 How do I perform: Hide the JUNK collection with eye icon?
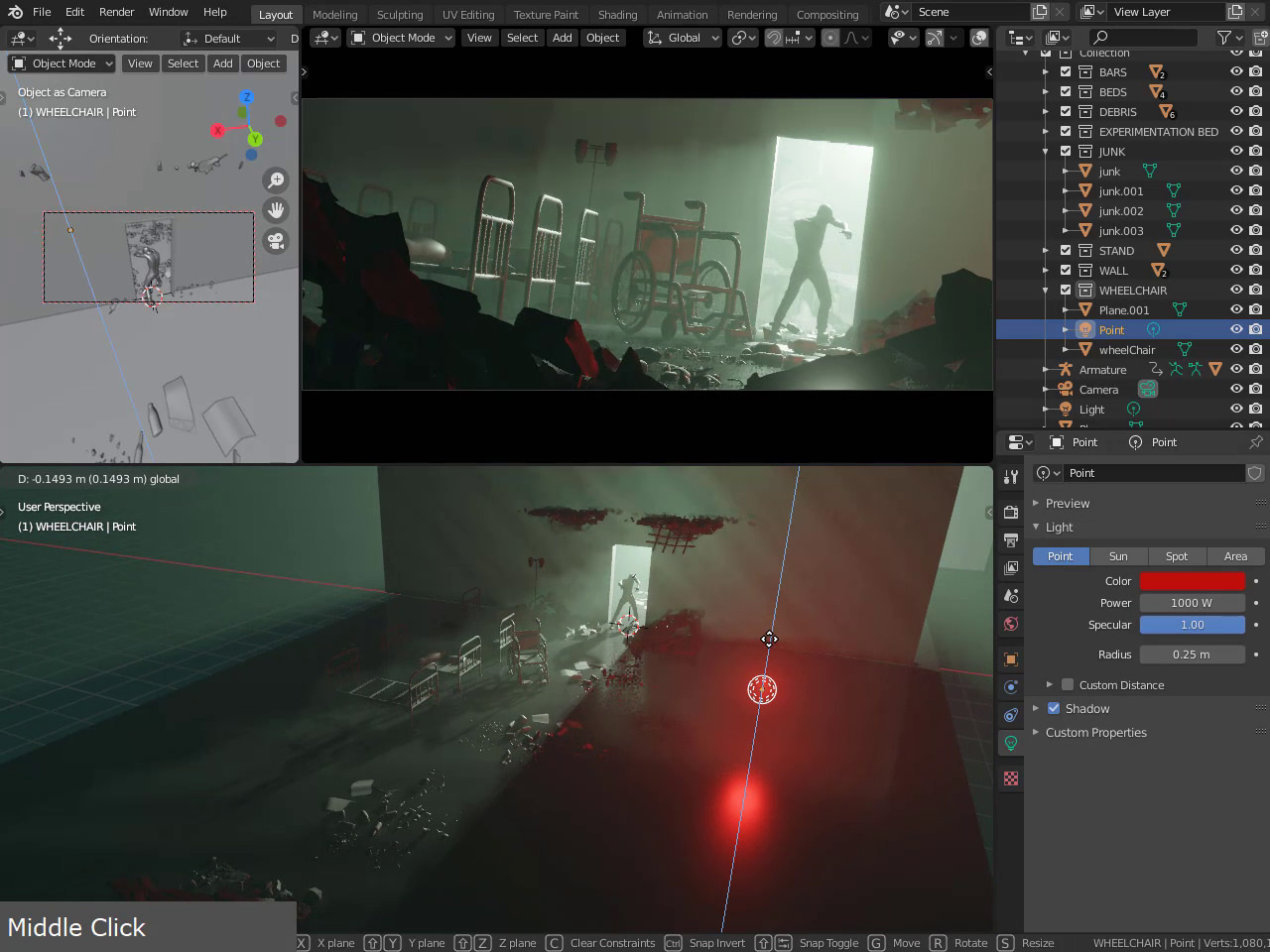(1236, 152)
